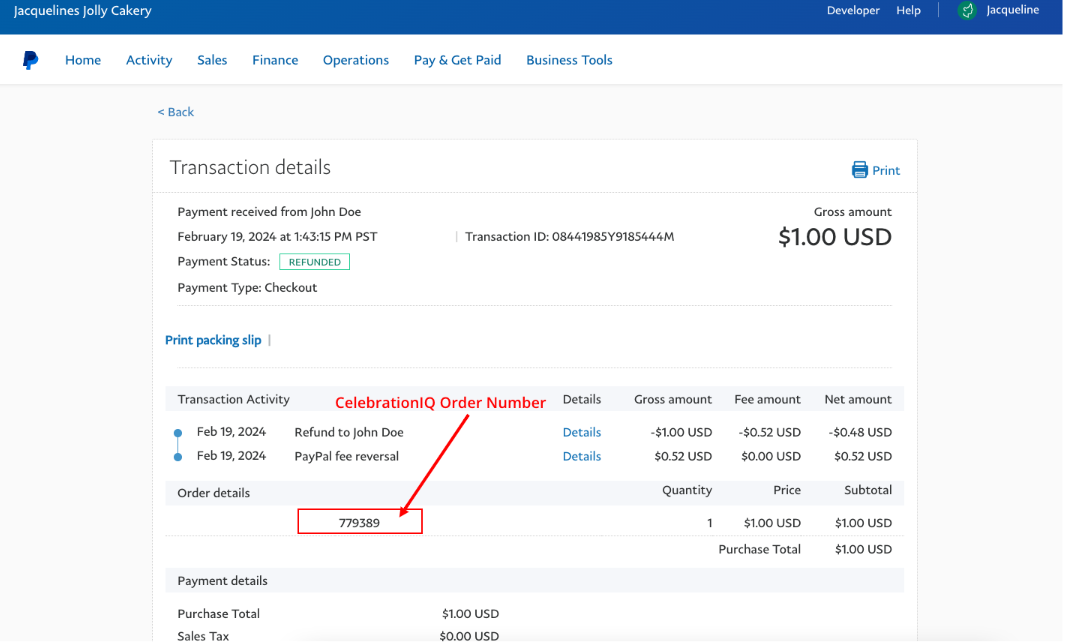Open the Help link
The height and width of the screenshot is (642, 1067).
908,11
